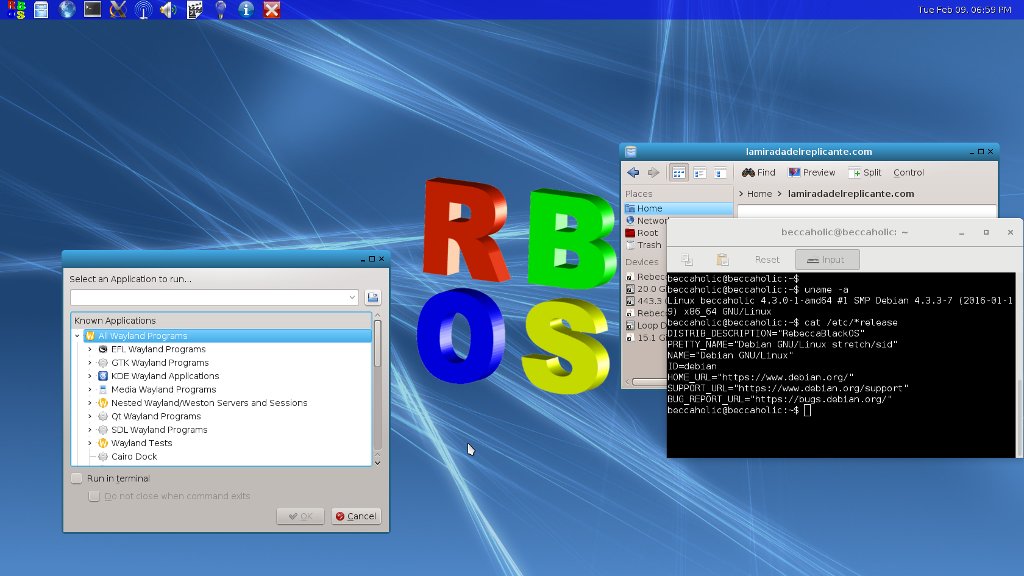
Task: Open the clapperboard media panel icon
Action: pyautogui.click(x=195, y=9)
